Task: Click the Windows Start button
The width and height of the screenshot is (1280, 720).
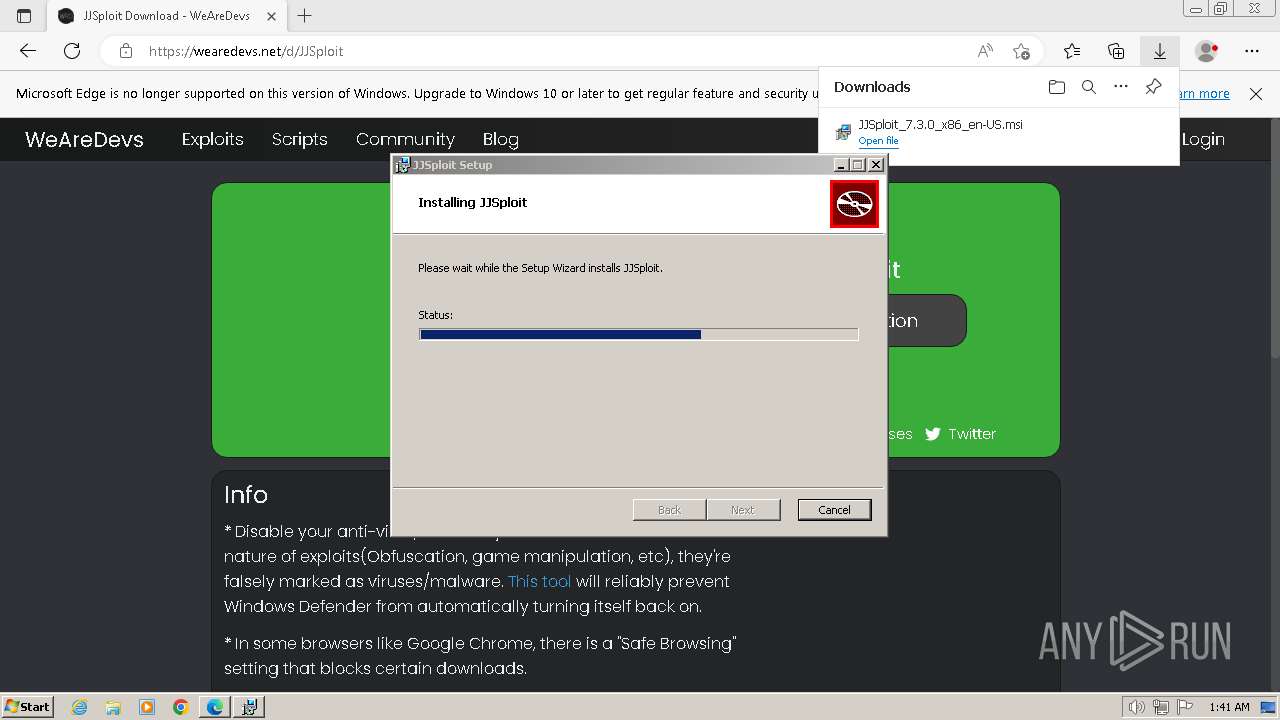Action: pos(27,706)
